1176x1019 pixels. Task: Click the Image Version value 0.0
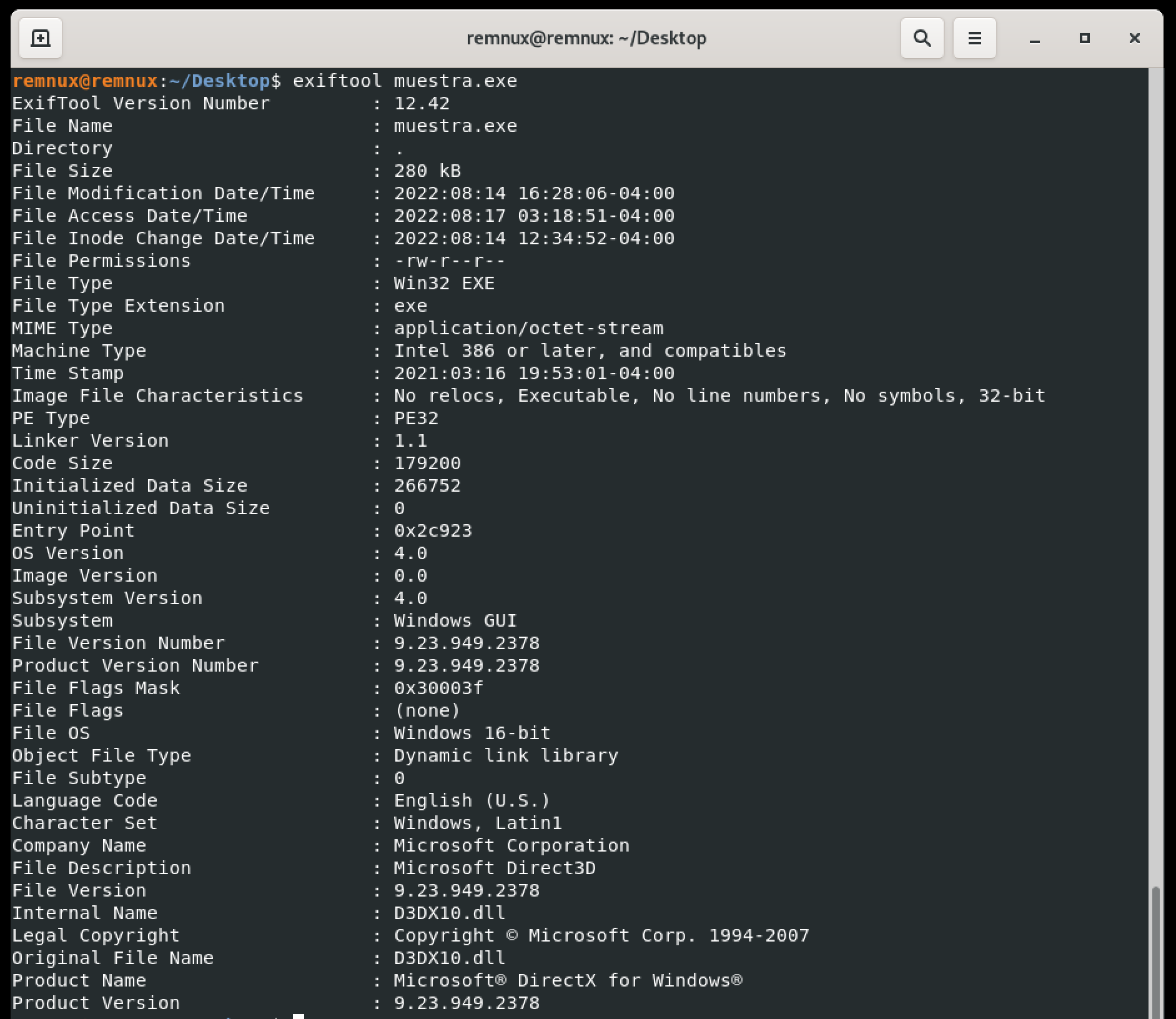pyautogui.click(x=410, y=575)
